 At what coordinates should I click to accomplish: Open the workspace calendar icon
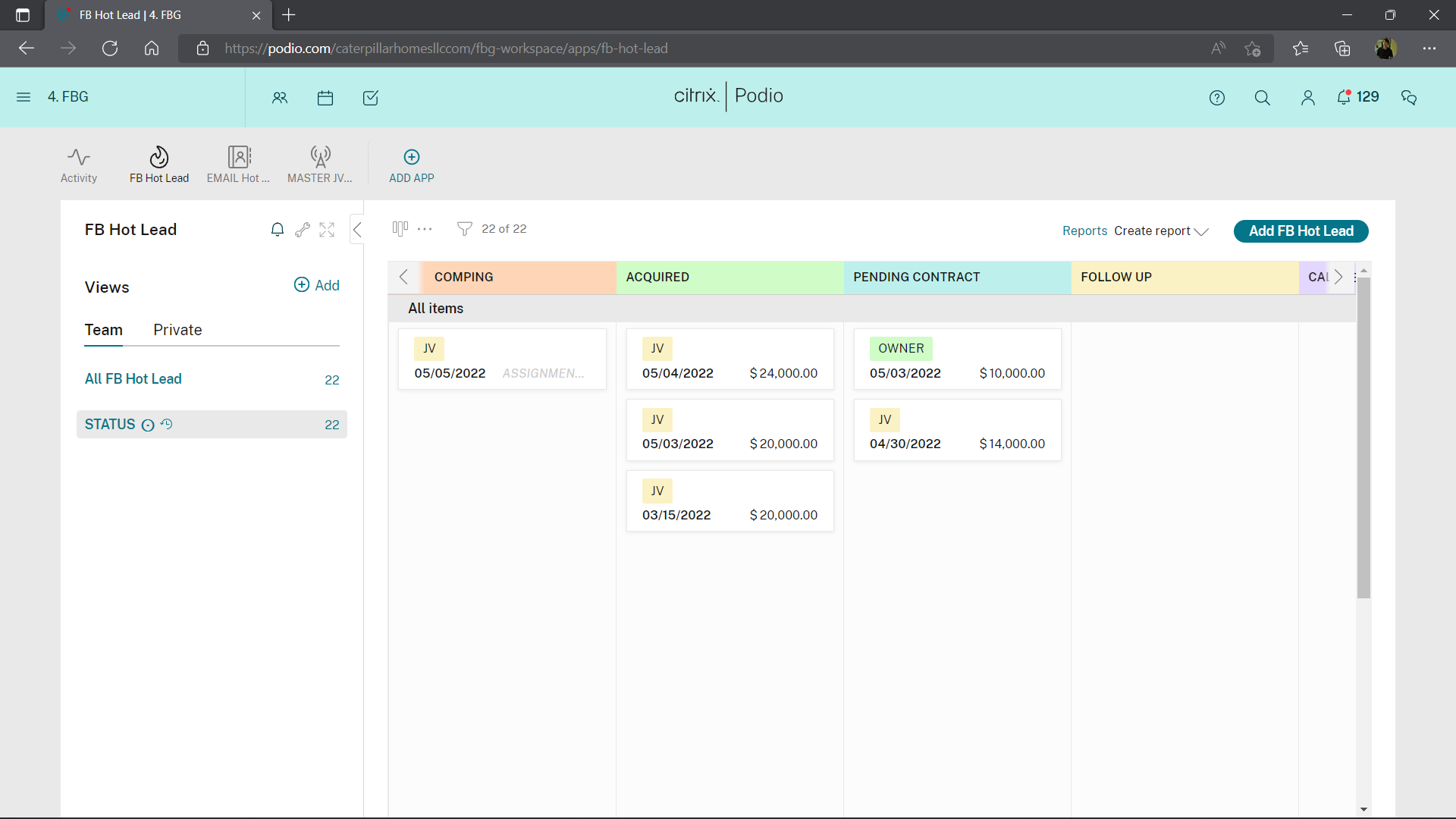coord(325,98)
